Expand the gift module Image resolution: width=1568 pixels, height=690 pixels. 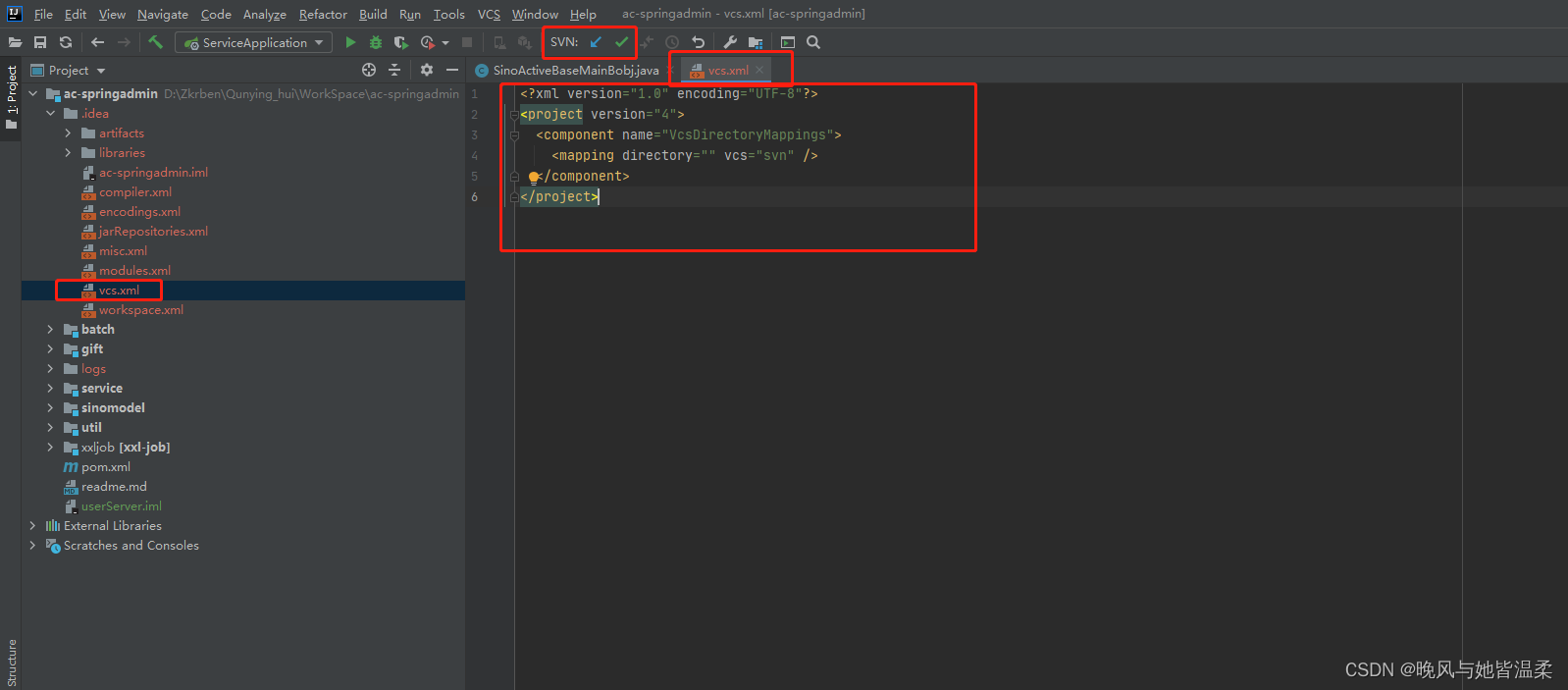pyautogui.click(x=51, y=349)
